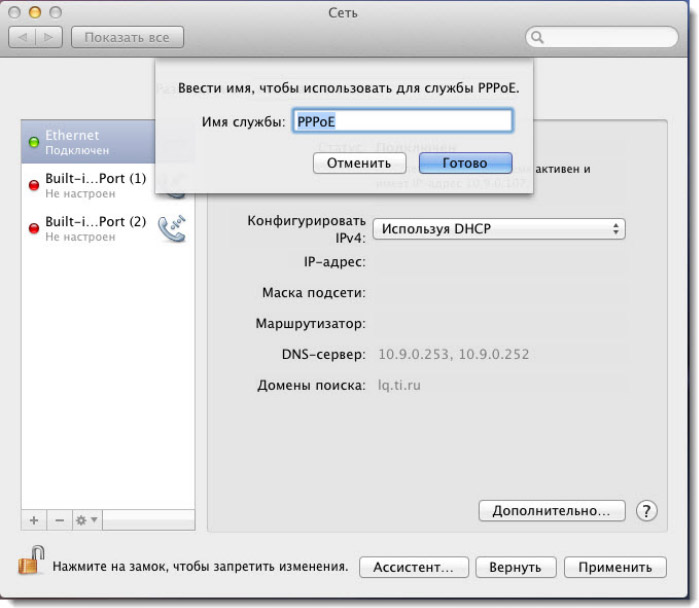Open the gear actions menu below service list
Screen dimensions: 699x608
(86, 520)
